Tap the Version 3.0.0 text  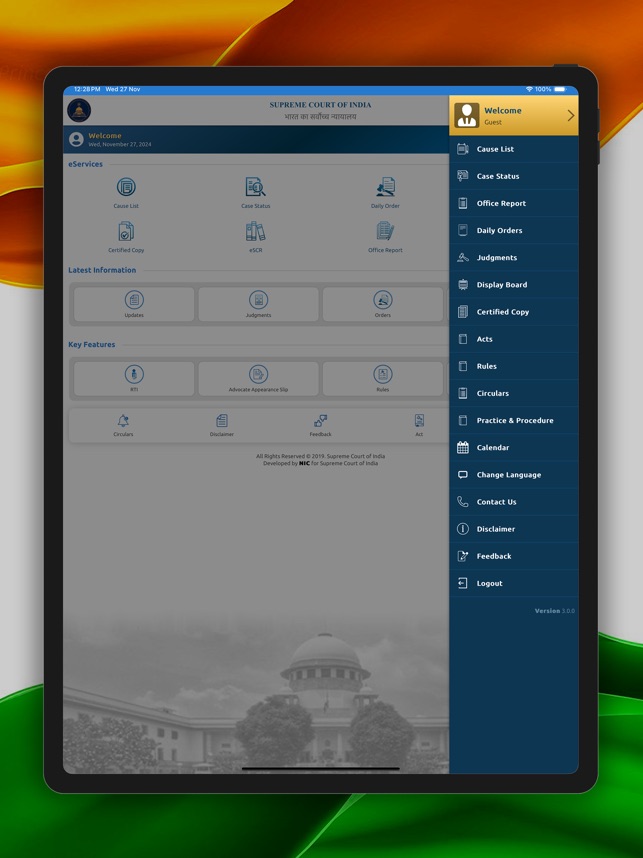554,611
